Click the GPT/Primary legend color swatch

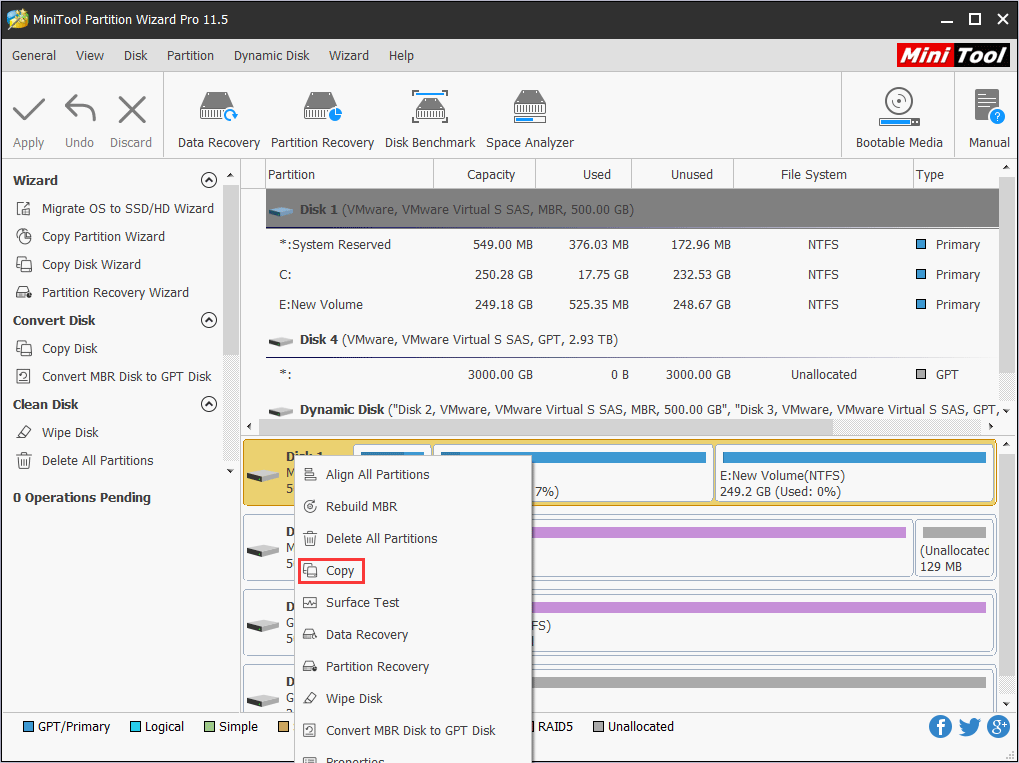(x=28, y=727)
